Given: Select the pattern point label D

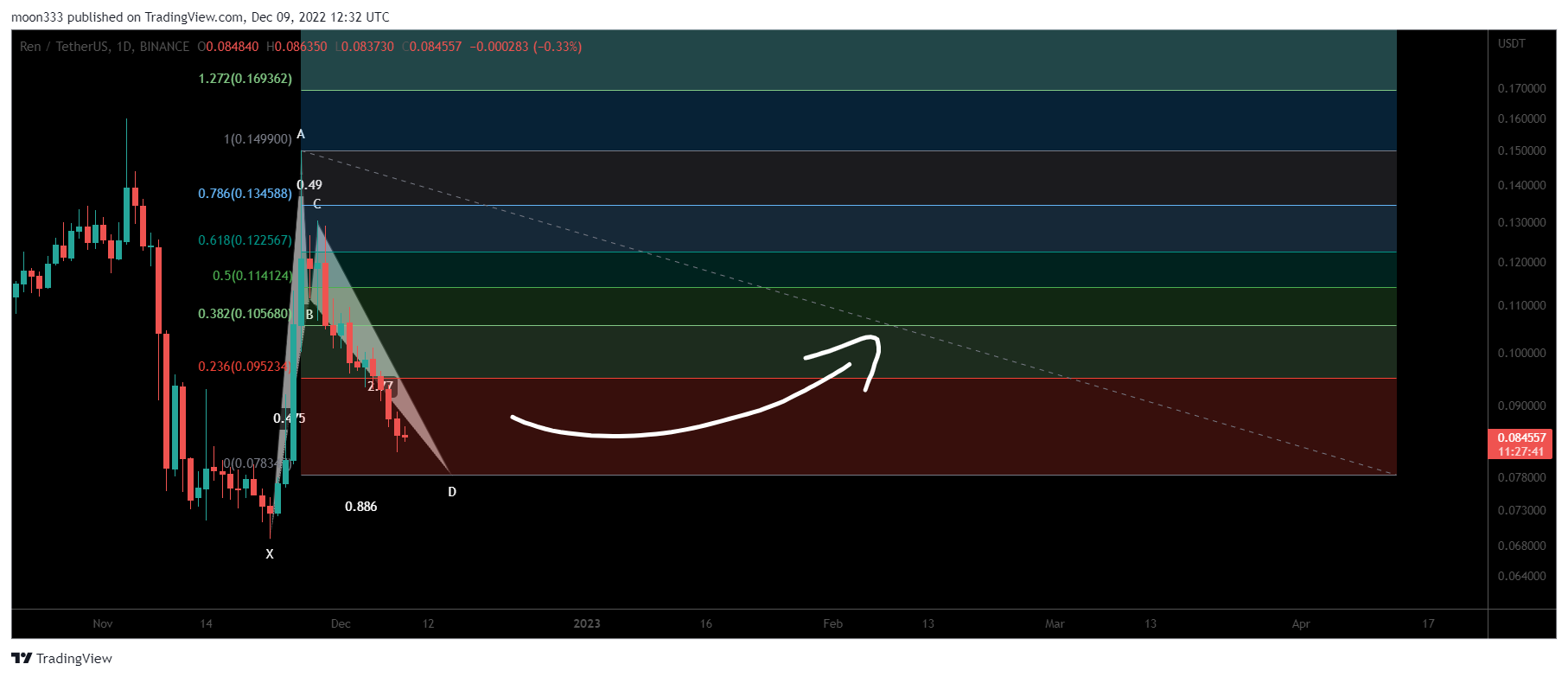Looking at the screenshot, I should [452, 492].
